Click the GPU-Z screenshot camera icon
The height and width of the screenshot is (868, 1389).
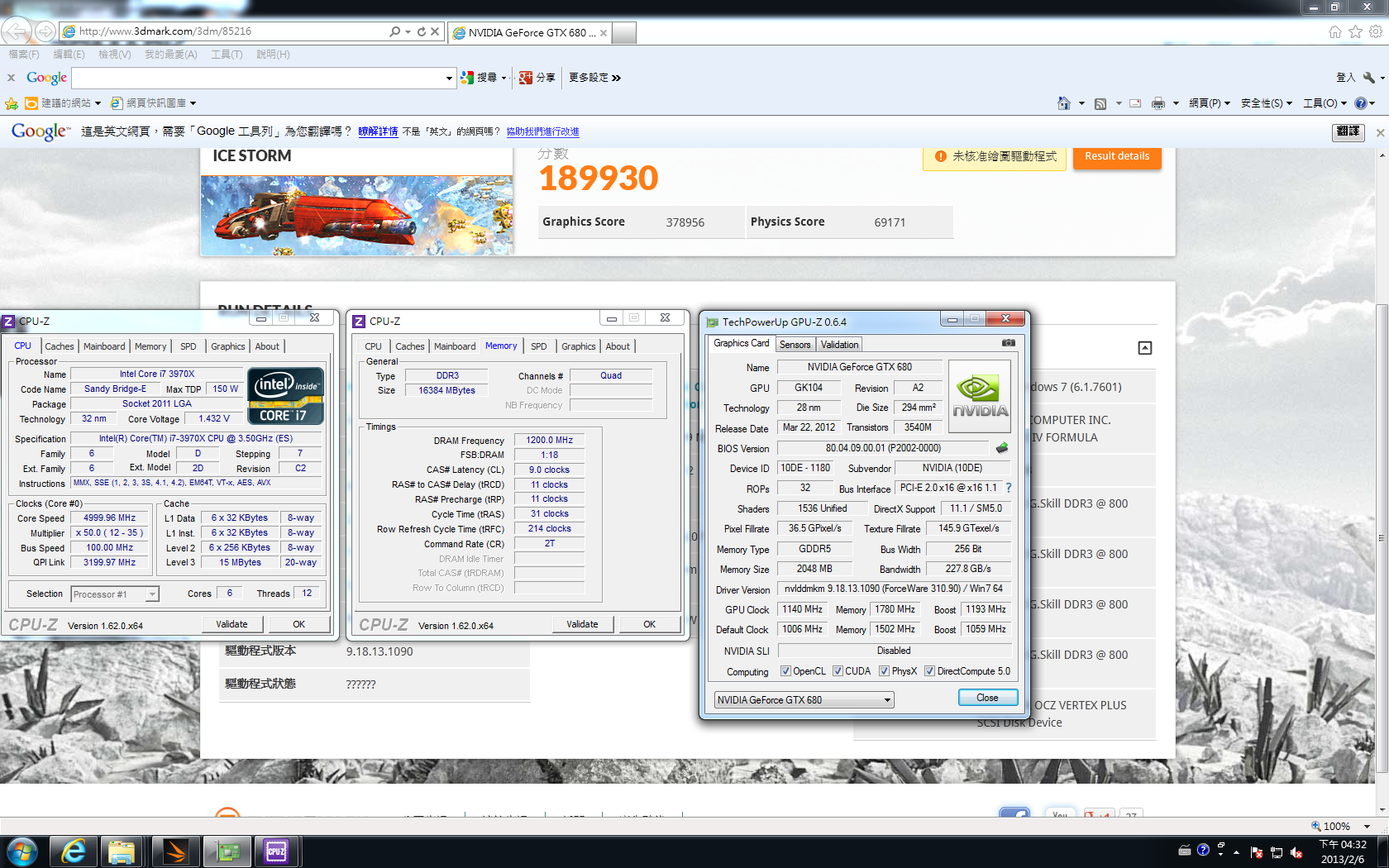click(1009, 343)
